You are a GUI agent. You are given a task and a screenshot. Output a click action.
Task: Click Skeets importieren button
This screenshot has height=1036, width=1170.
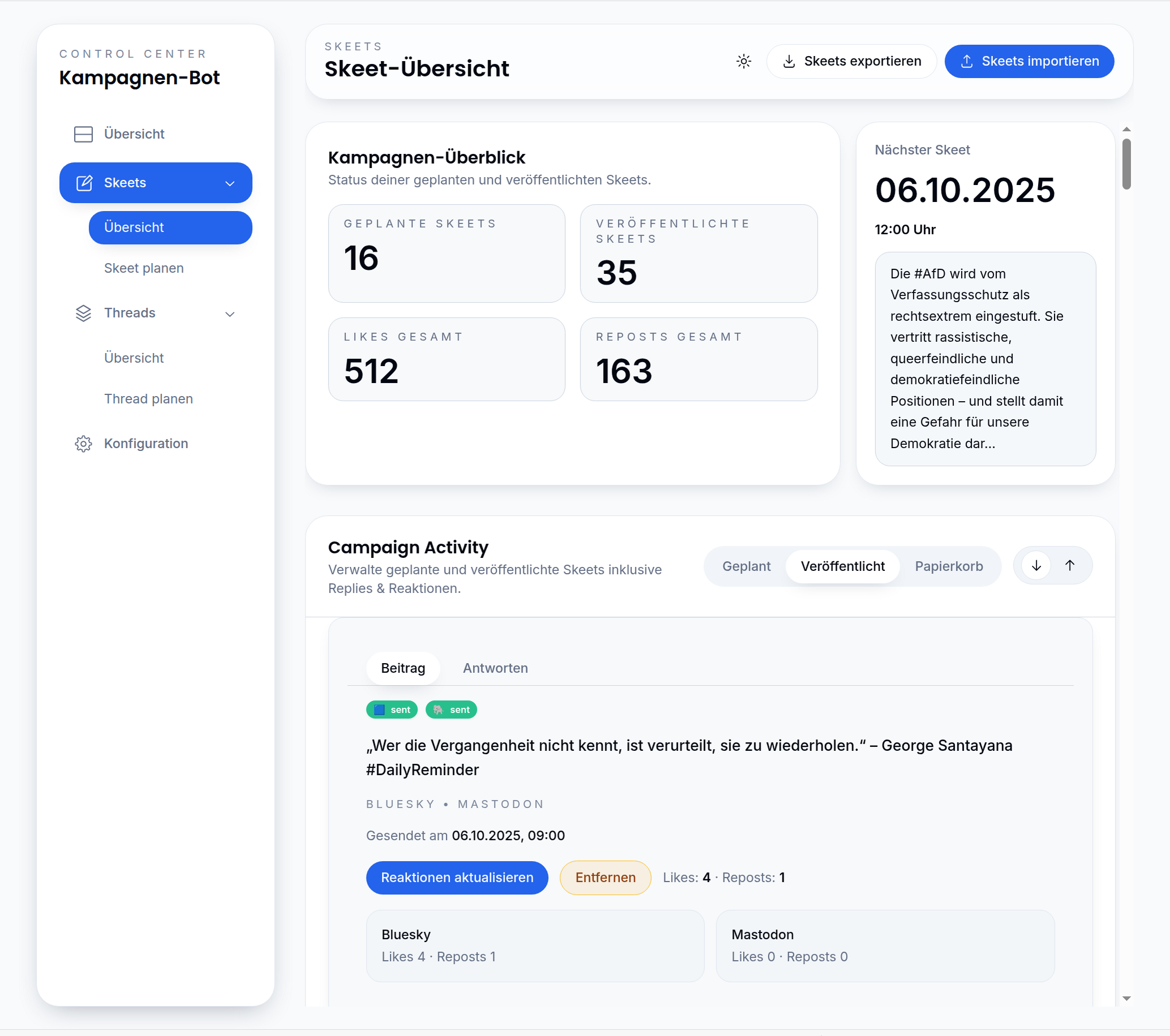click(1029, 61)
